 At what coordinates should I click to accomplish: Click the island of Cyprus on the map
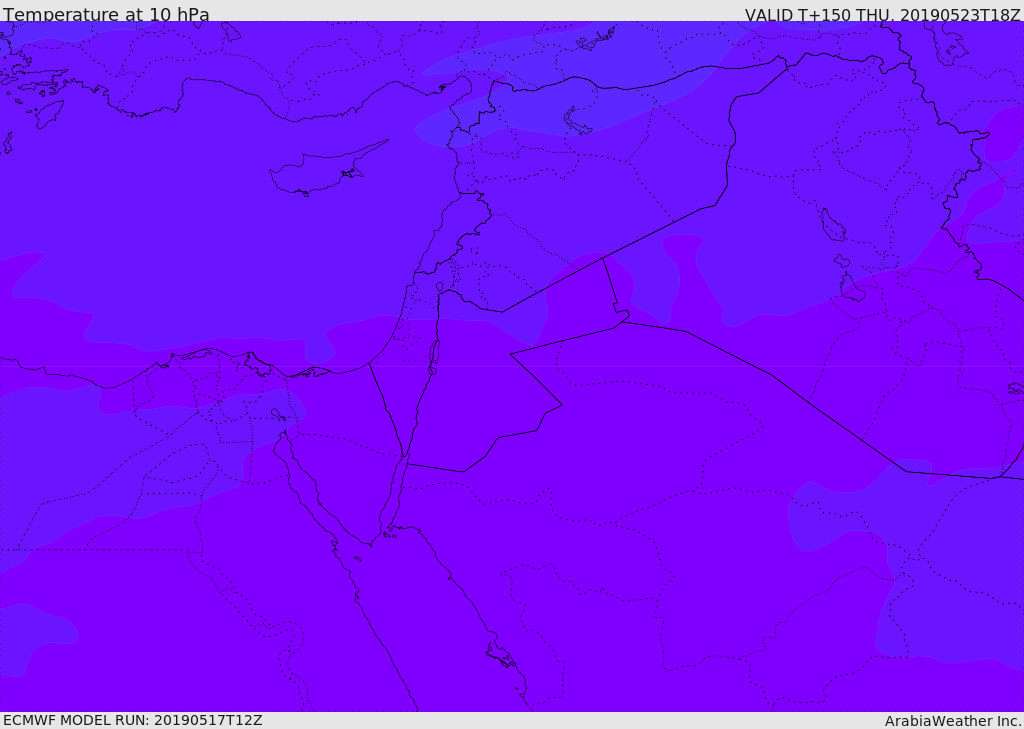(327, 170)
